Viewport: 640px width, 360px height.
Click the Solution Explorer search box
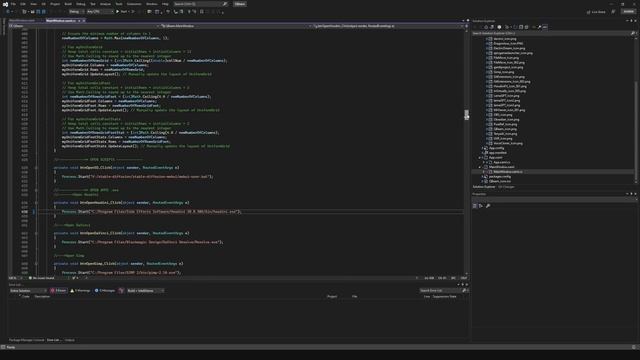click(554, 33)
